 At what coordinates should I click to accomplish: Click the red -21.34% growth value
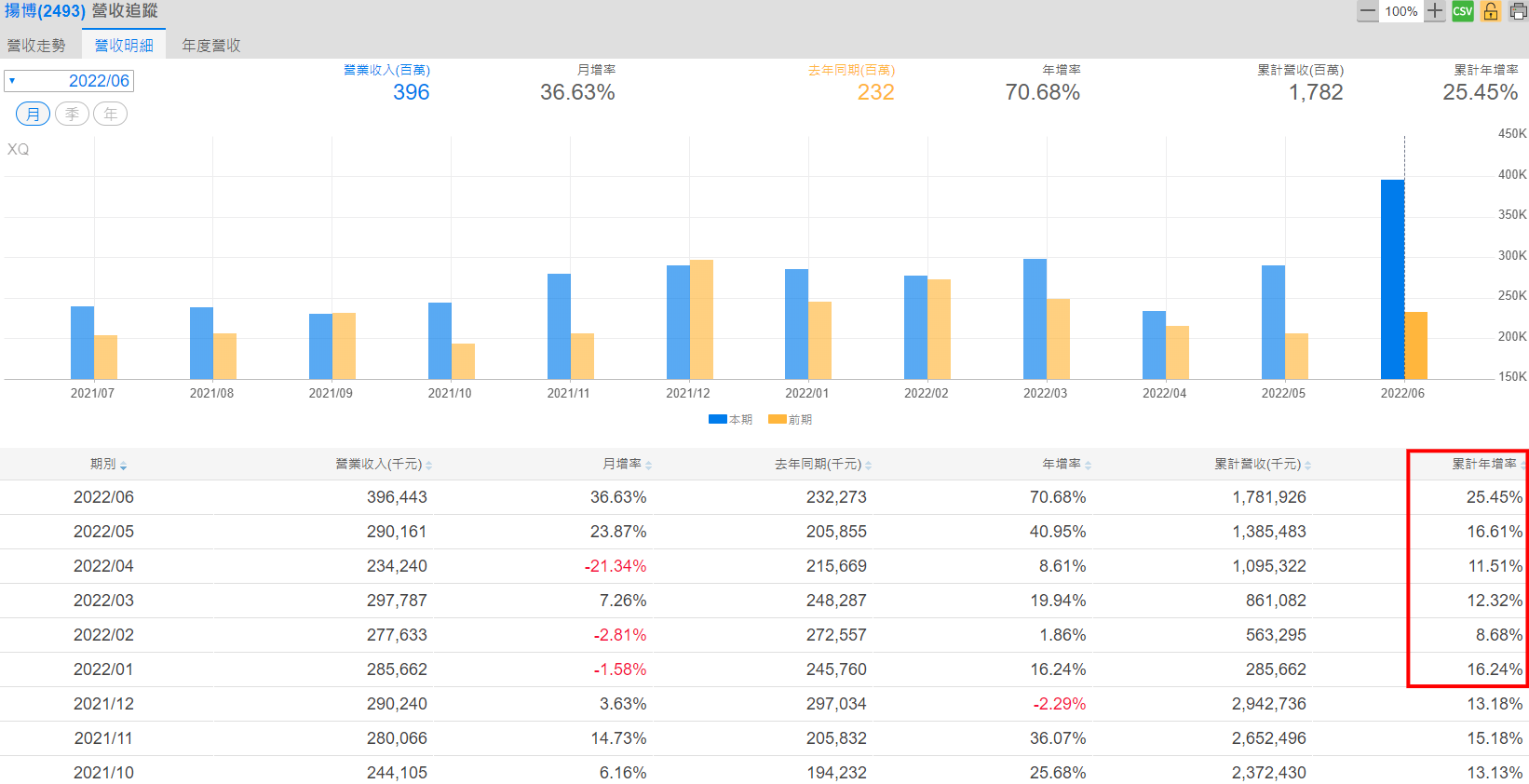616,566
